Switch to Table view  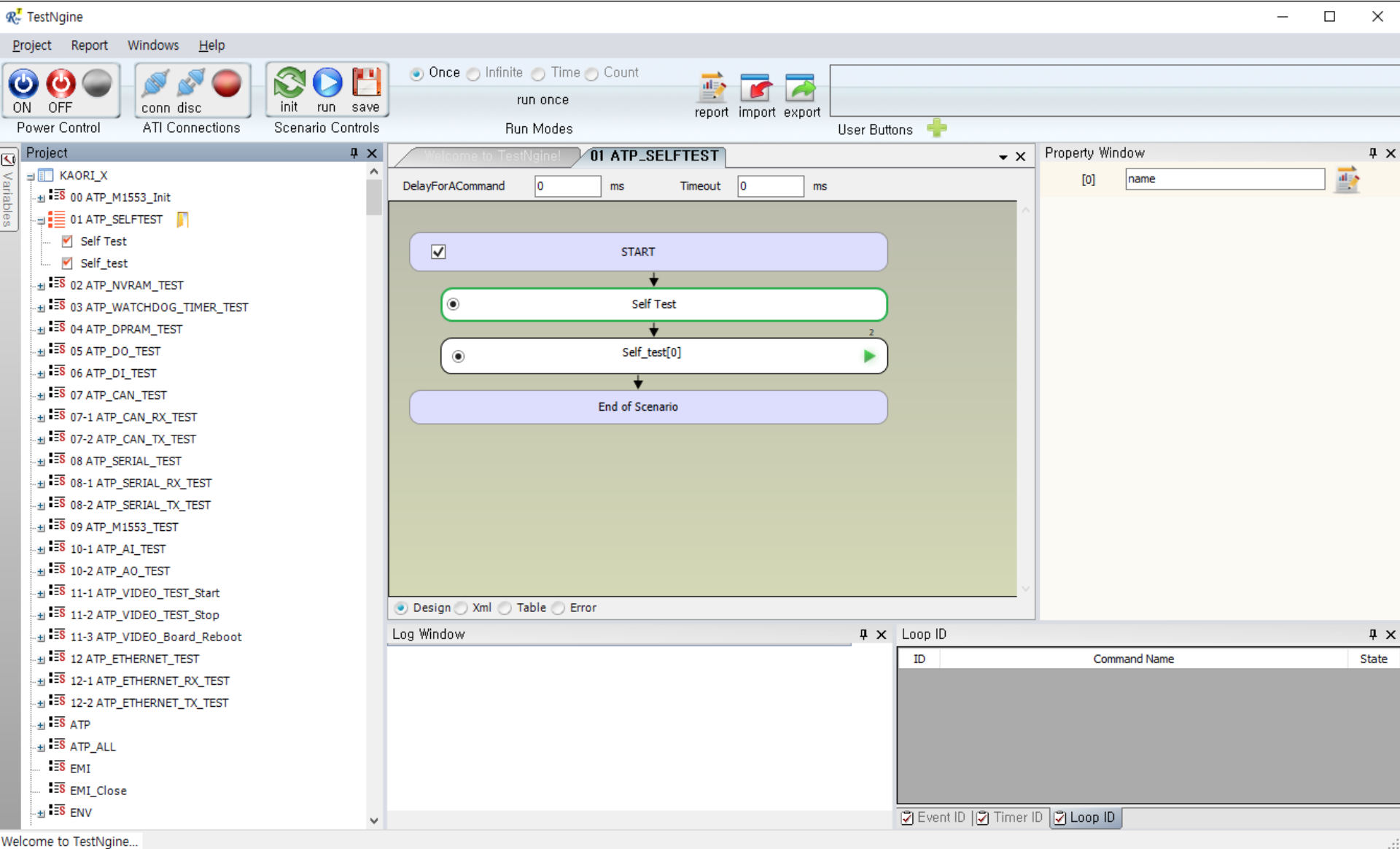pyautogui.click(x=505, y=608)
